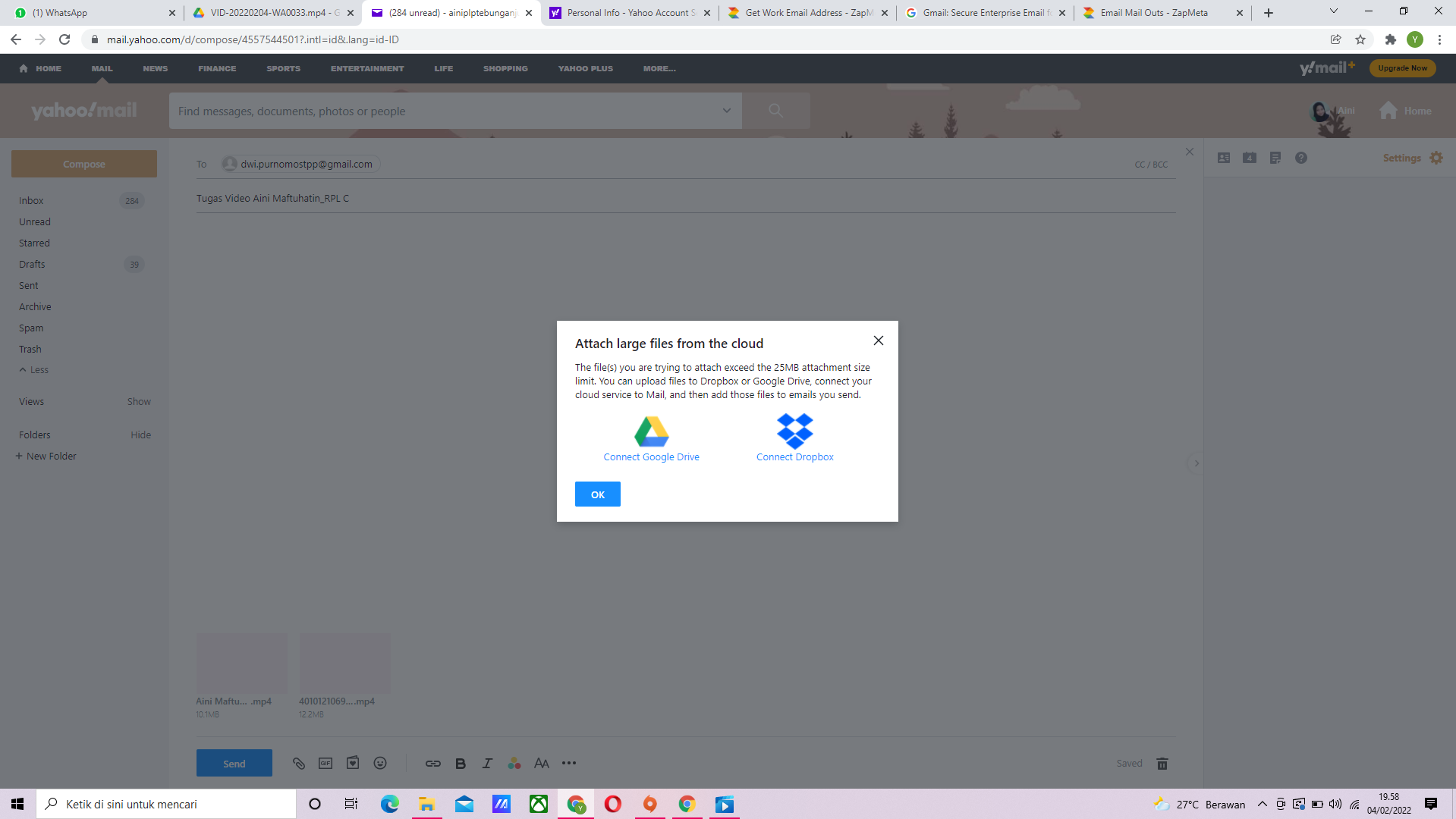Delete the draft with trash icon
The height and width of the screenshot is (819, 1456).
tap(1162, 764)
